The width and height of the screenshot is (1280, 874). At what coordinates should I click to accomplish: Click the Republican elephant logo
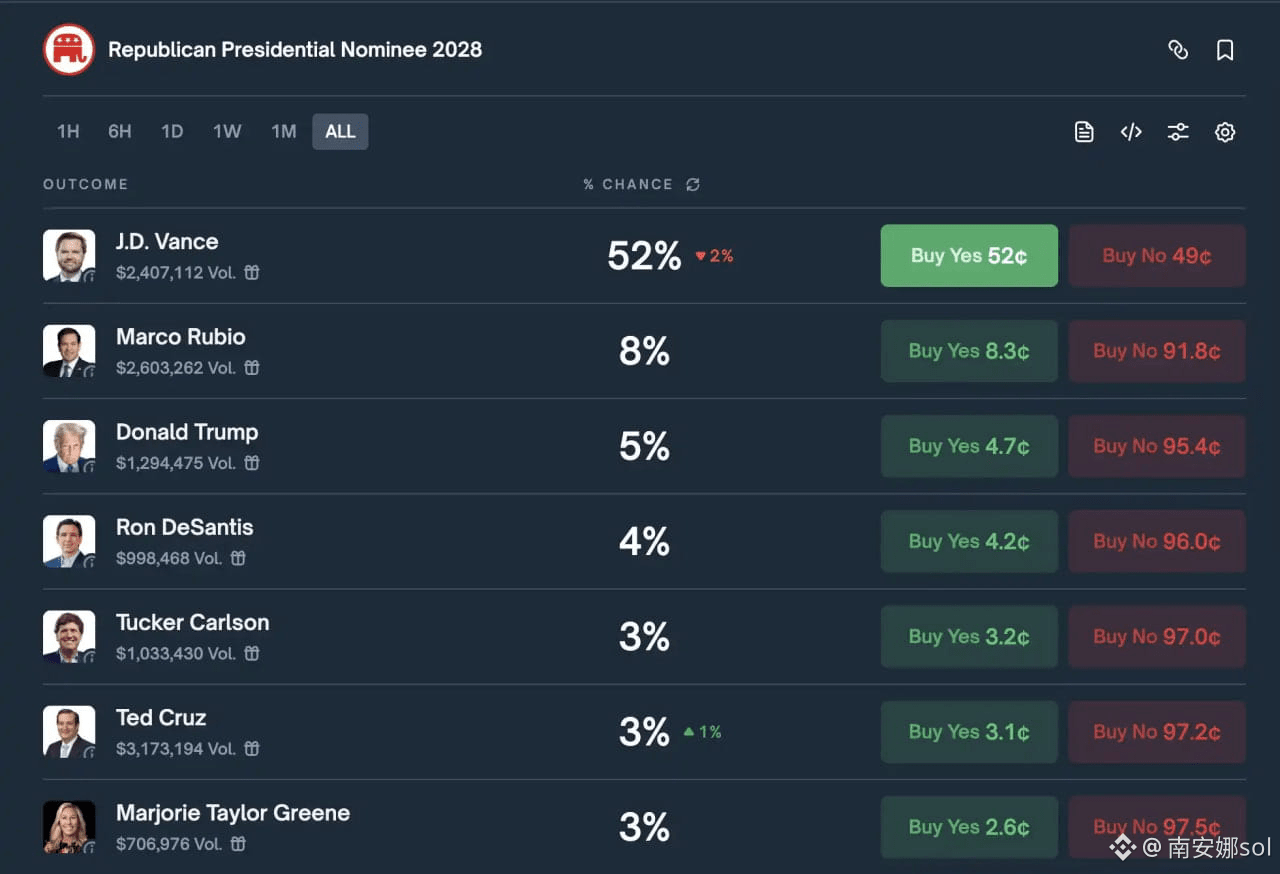(x=69, y=50)
